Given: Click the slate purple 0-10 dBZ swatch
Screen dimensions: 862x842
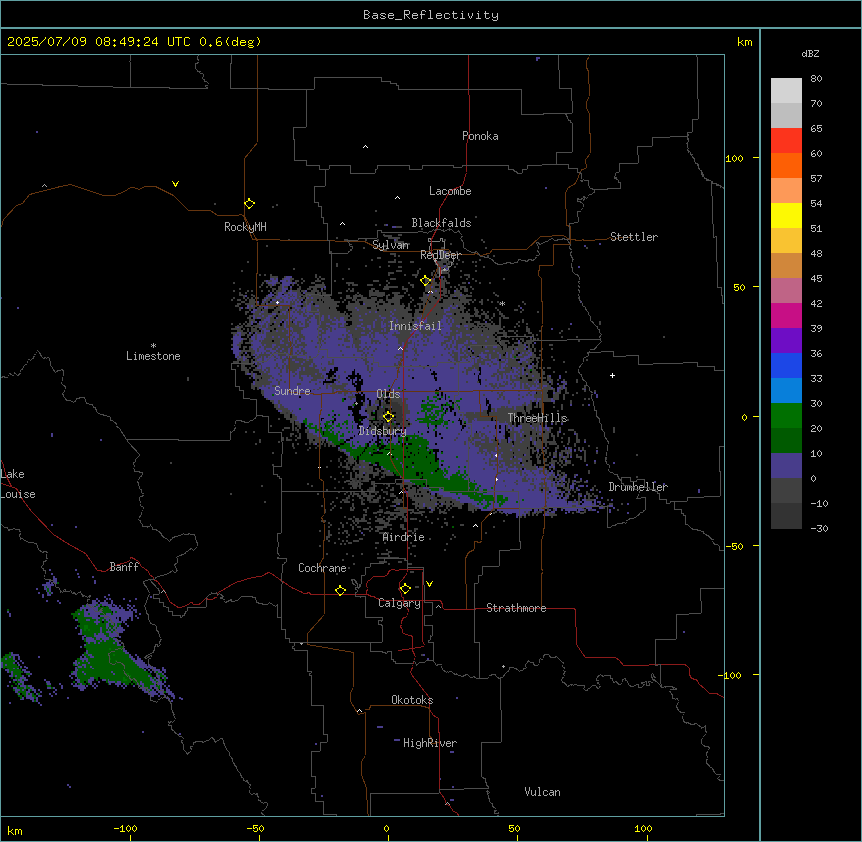Looking at the screenshot, I should [x=786, y=466].
